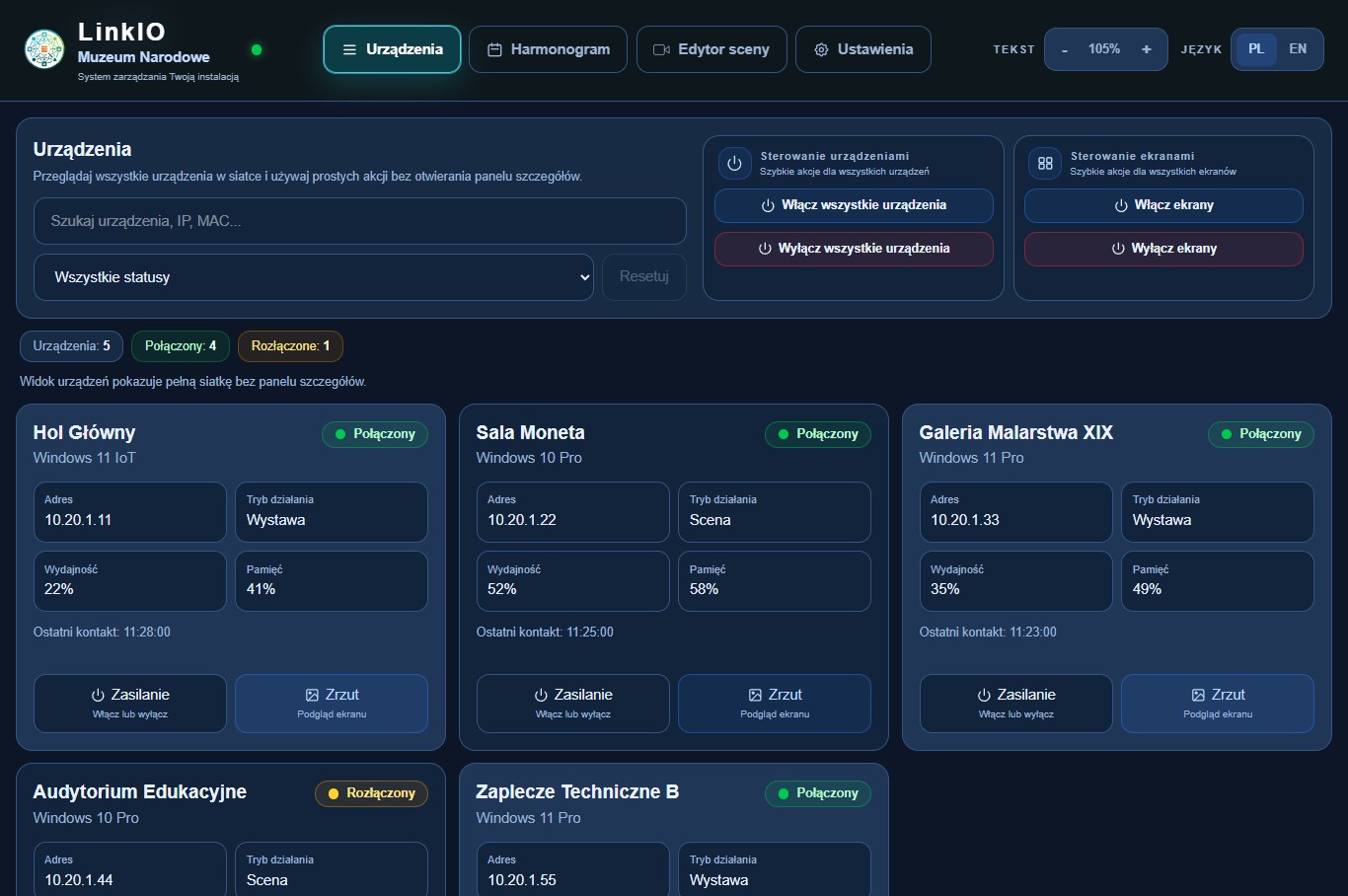Click the Resetuj button
The width and height of the screenshot is (1348, 896).
(x=644, y=277)
